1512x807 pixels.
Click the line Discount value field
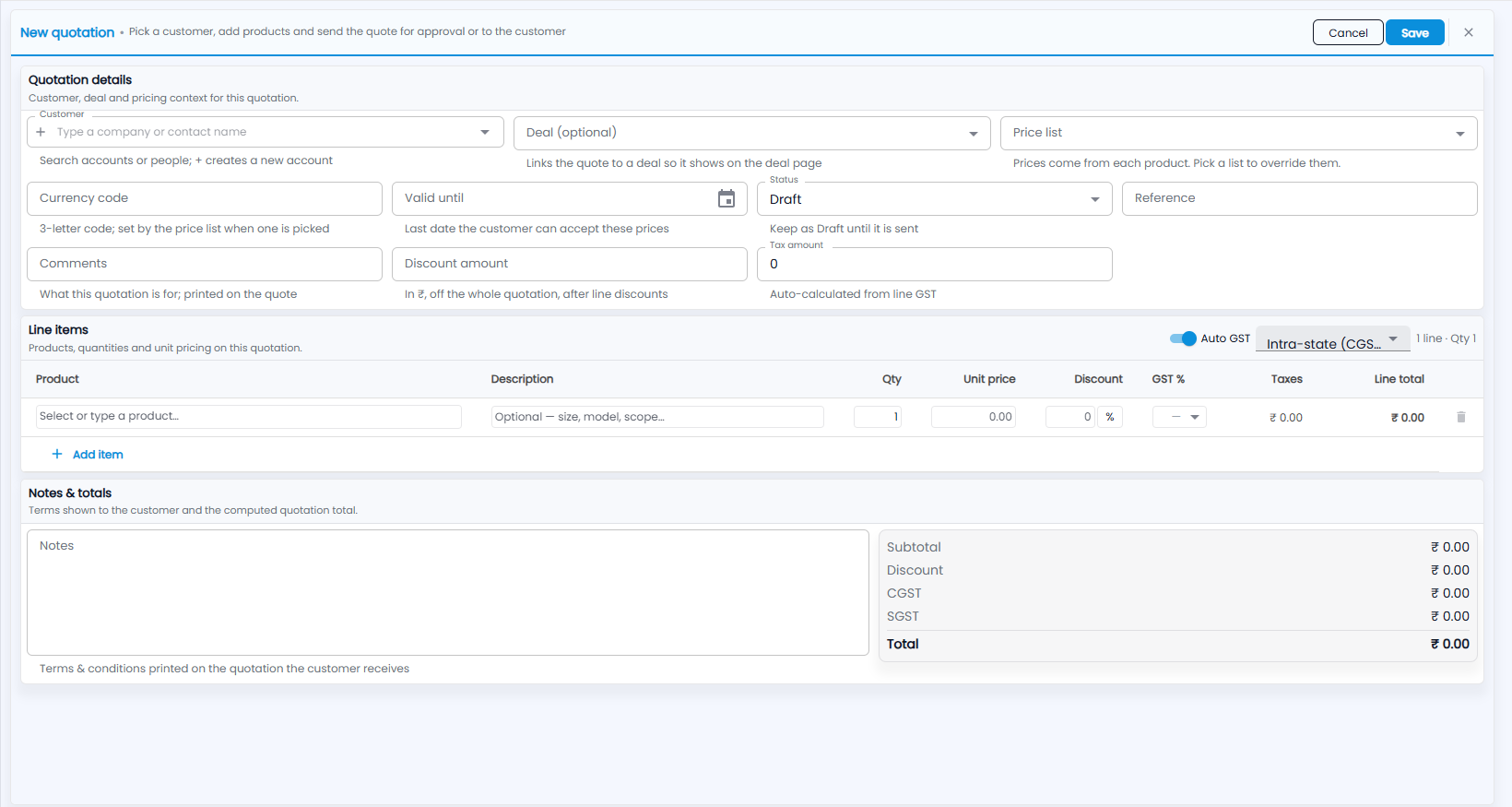point(1071,417)
